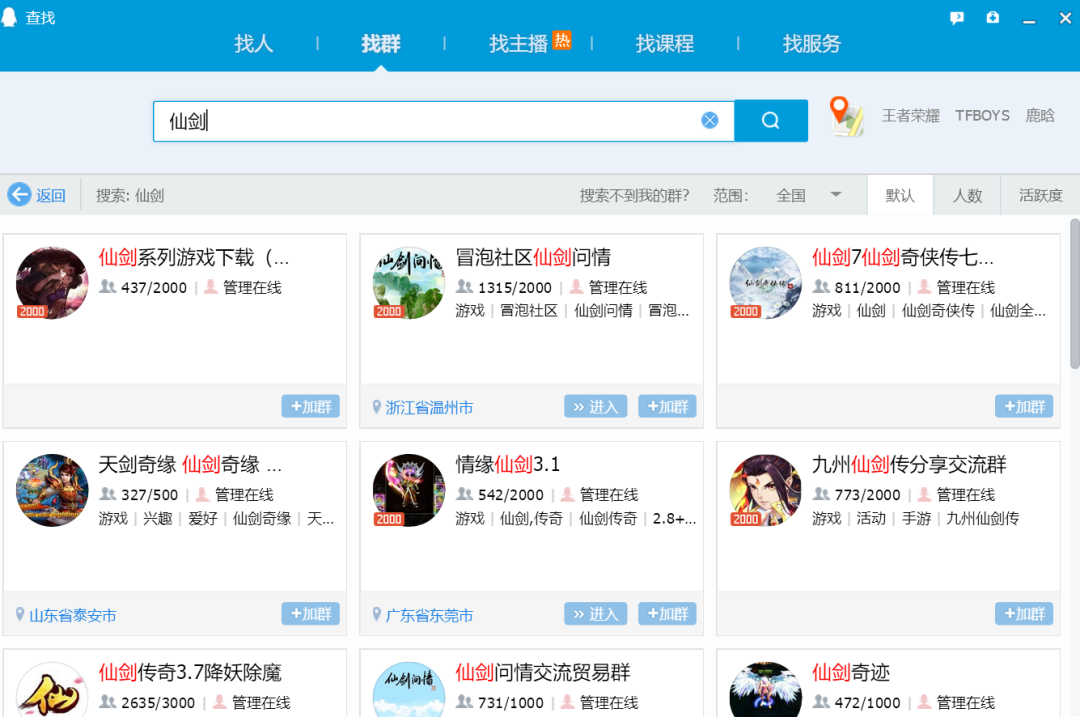Open the nearby map location icon
This screenshot has width=1080, height=717.
[846, 116]
